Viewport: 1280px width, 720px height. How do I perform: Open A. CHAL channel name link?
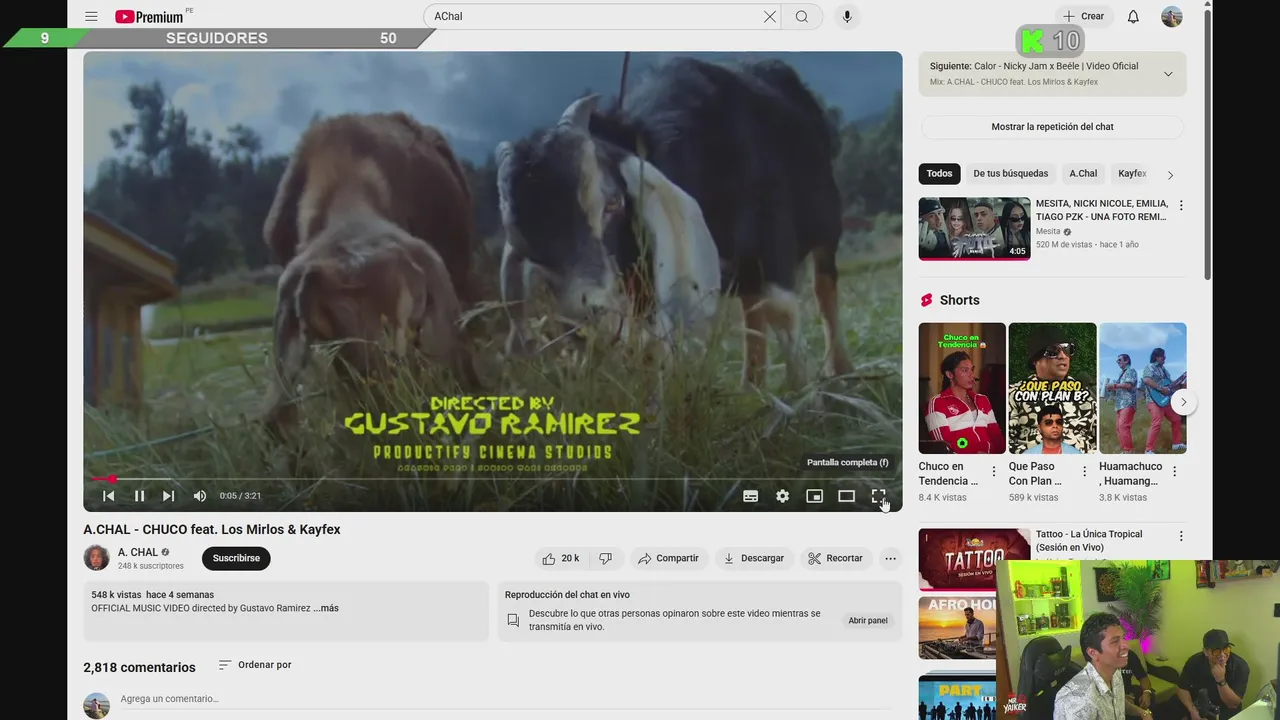tap(138, 552)
